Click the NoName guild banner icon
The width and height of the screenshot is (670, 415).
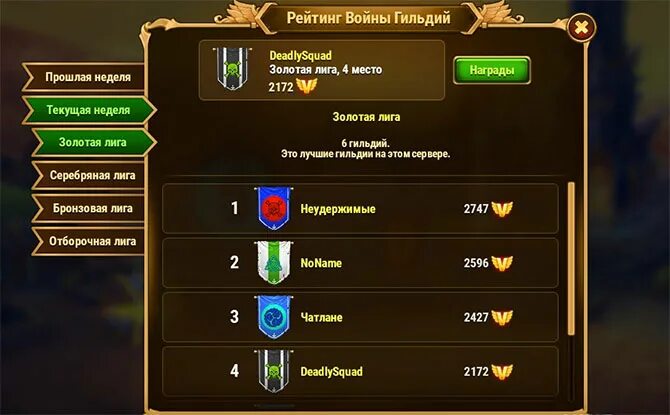point(274,262)
